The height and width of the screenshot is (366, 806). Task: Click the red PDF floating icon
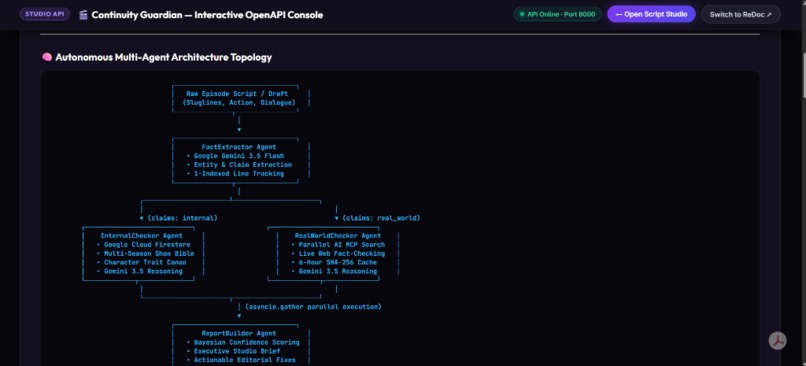777,340
